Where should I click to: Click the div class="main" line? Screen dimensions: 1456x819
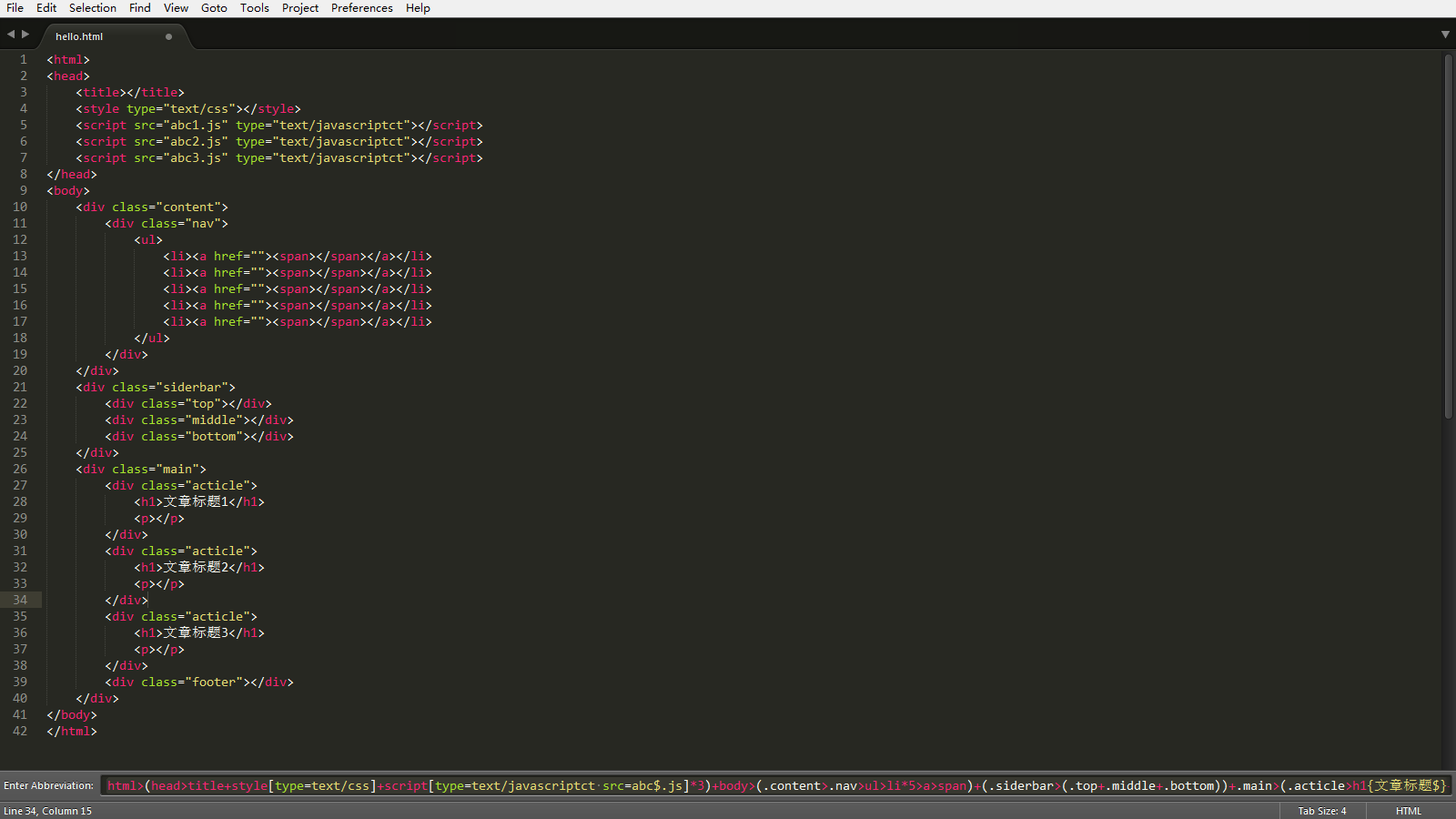[141, 469]
